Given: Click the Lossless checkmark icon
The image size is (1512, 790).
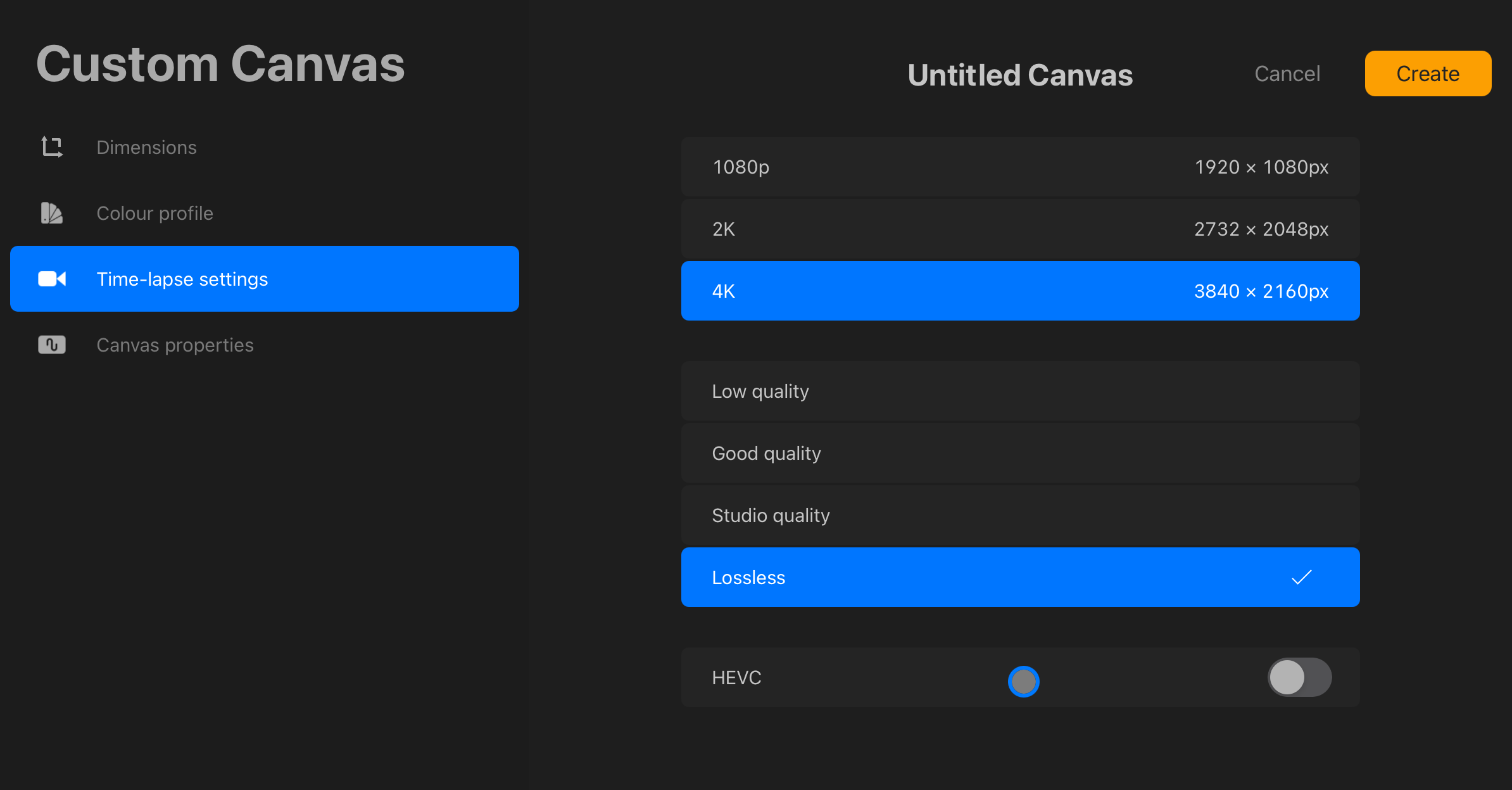Looking at the screenshot, I should click(x=1301, y=577).
